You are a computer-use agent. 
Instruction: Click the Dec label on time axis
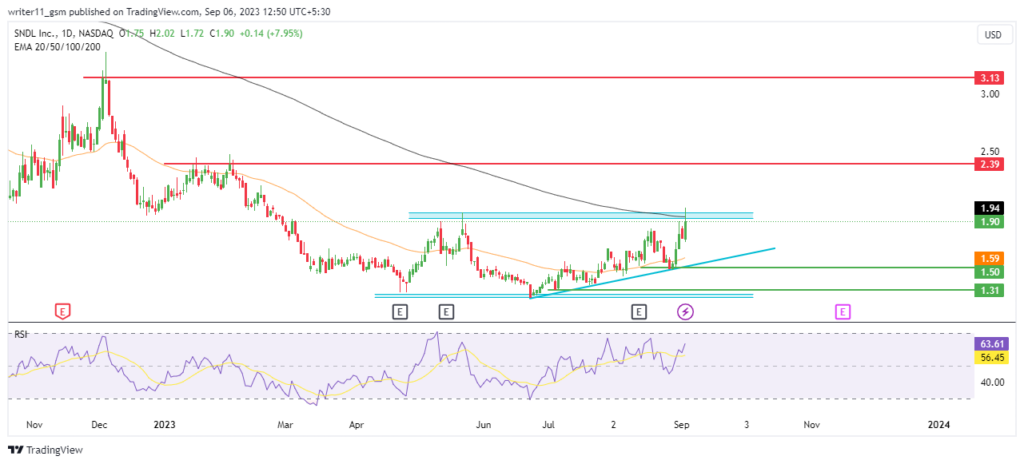[x=99, y=425]
